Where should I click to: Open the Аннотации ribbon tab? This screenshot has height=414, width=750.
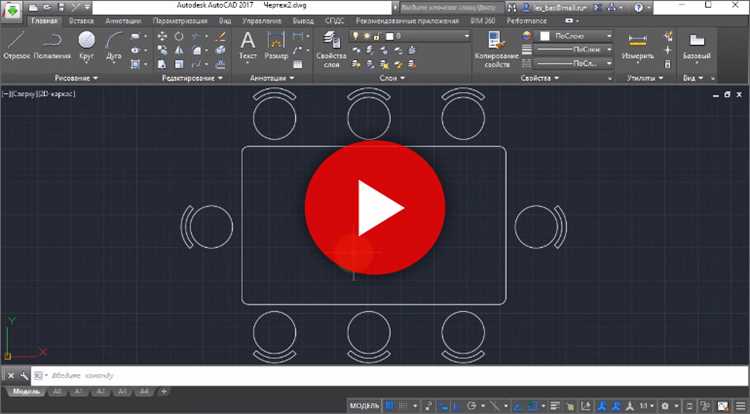click(123, 21)
